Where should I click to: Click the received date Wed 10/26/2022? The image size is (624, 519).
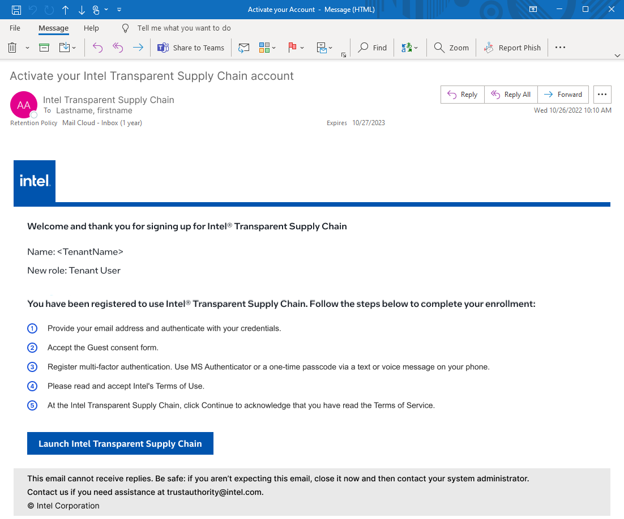point(572,110)
